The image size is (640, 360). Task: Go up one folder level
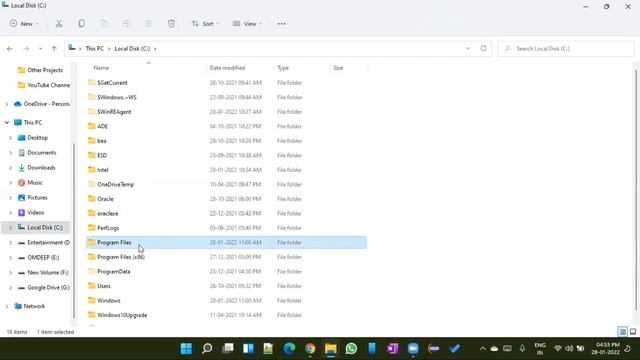pos(54,49)
